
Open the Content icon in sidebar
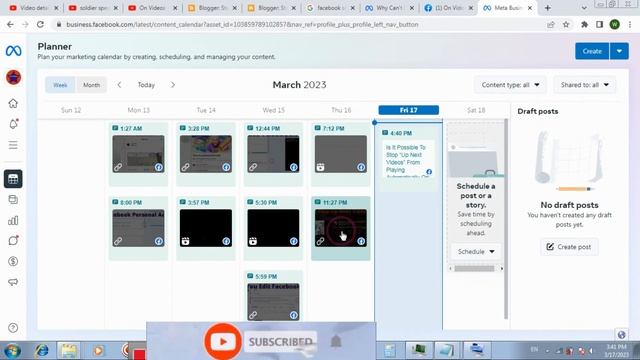pyautogui.click(x=13, y=200)
